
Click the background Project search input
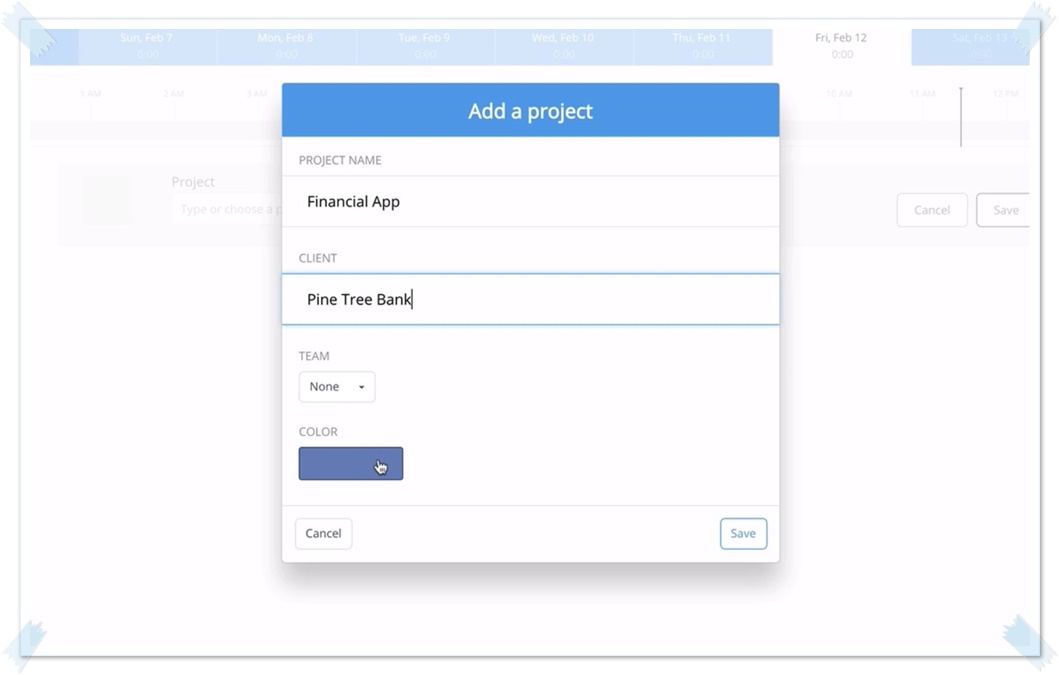click(225, 210)
